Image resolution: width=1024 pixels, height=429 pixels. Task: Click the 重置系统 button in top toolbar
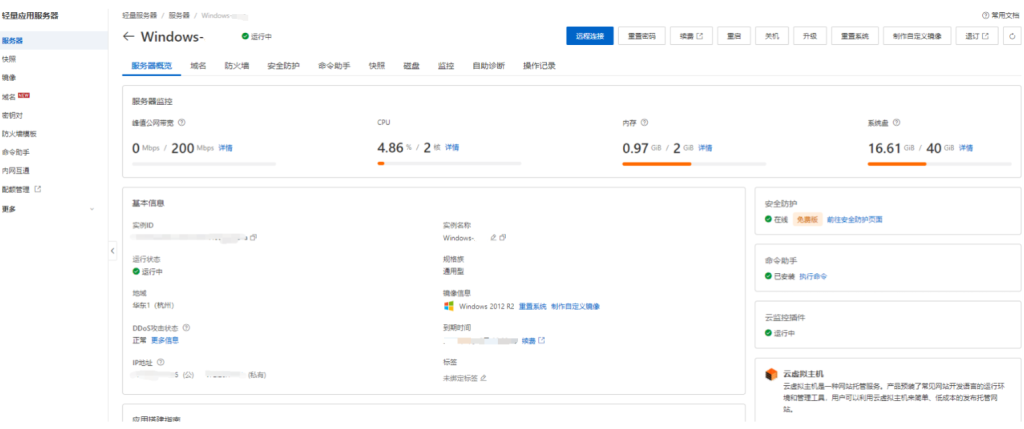(x=855, y=37)
